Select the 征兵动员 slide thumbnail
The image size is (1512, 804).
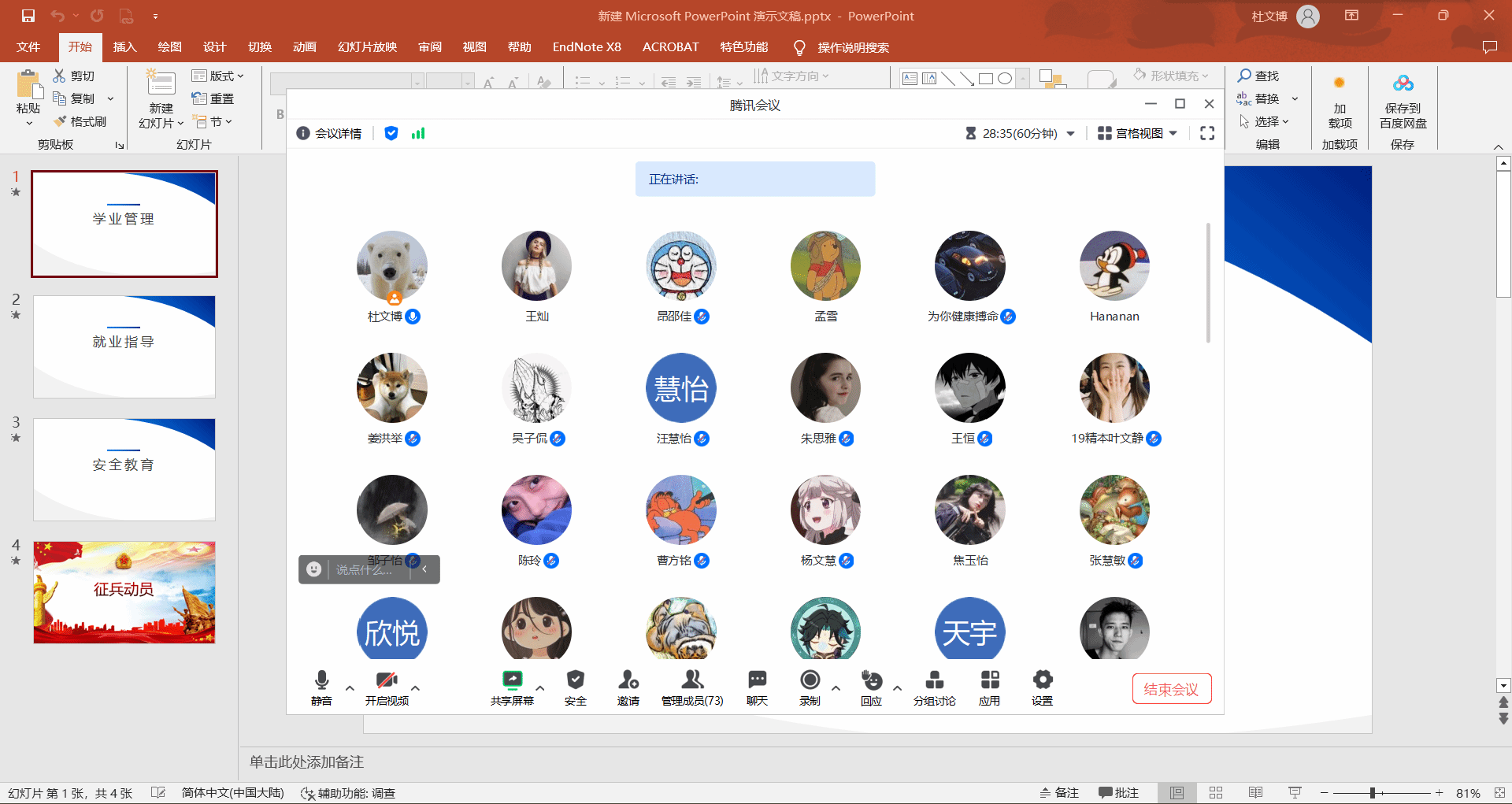[x=124, y=592]
